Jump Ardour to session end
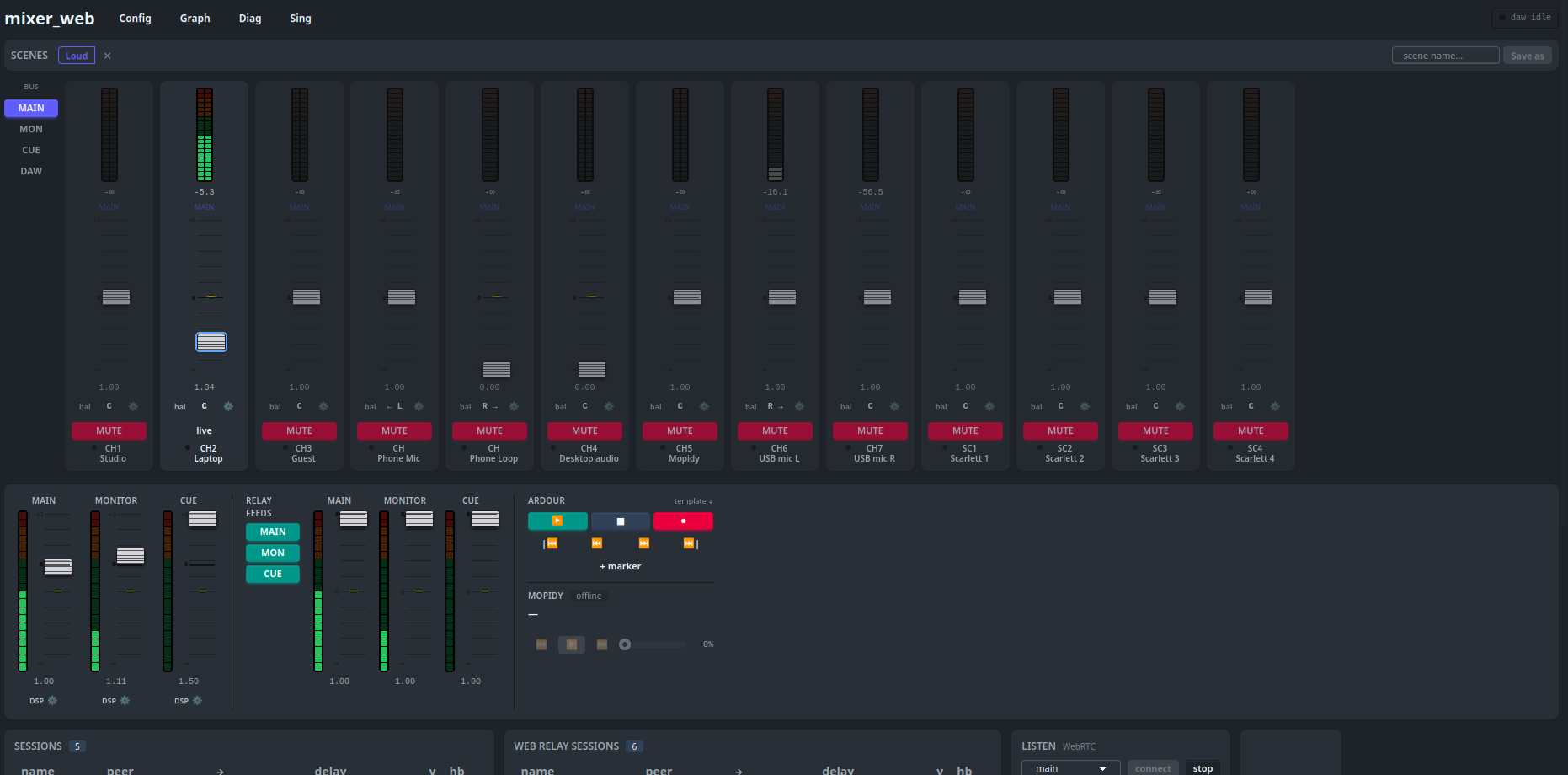1568x775 pixels. coord(691,543)
